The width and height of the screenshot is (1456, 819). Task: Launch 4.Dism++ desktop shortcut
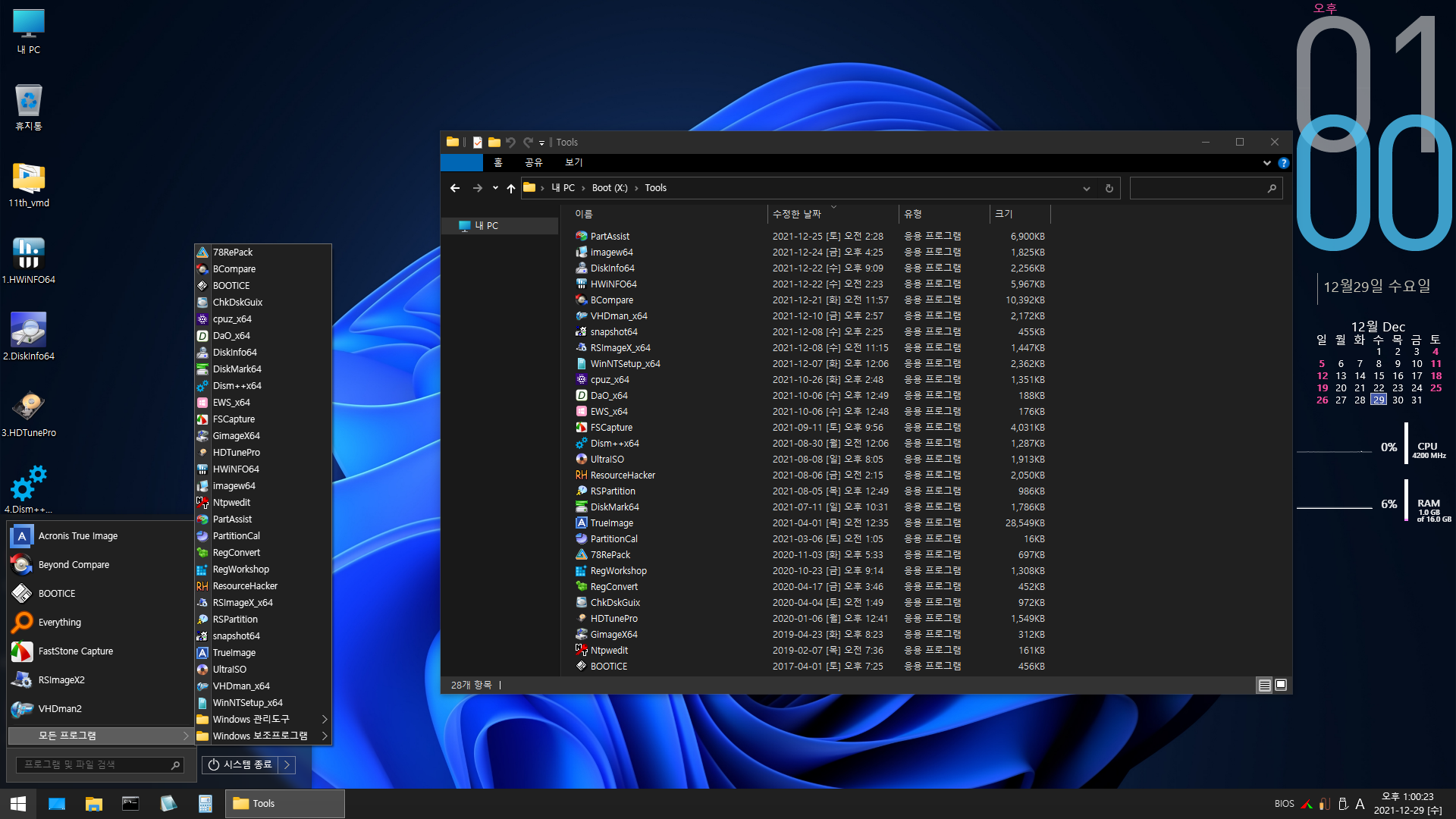tap(29, 491)
